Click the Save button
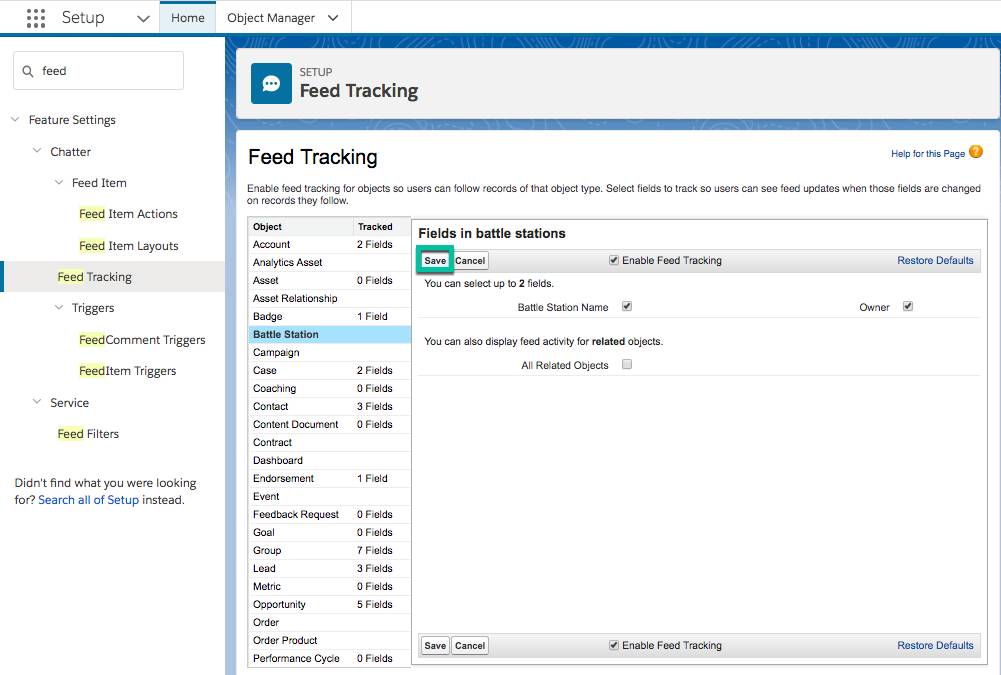 coord(434,260)
